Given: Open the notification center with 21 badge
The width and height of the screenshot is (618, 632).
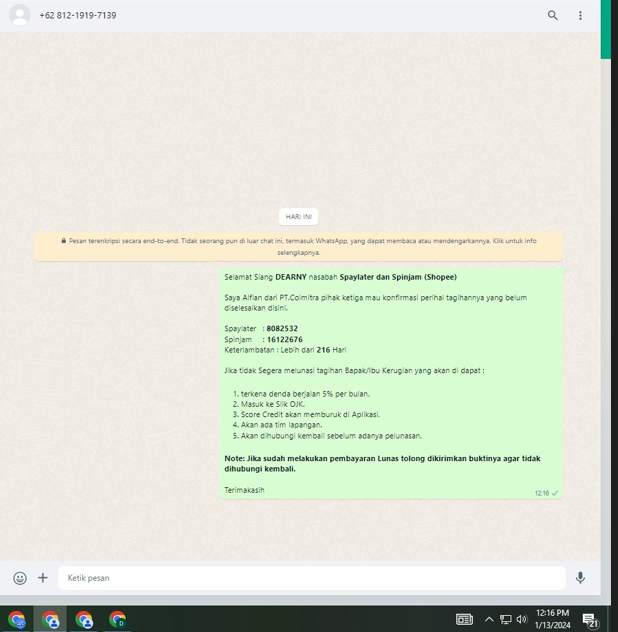Looking at the screenshot, I should (x=591, y=620).
